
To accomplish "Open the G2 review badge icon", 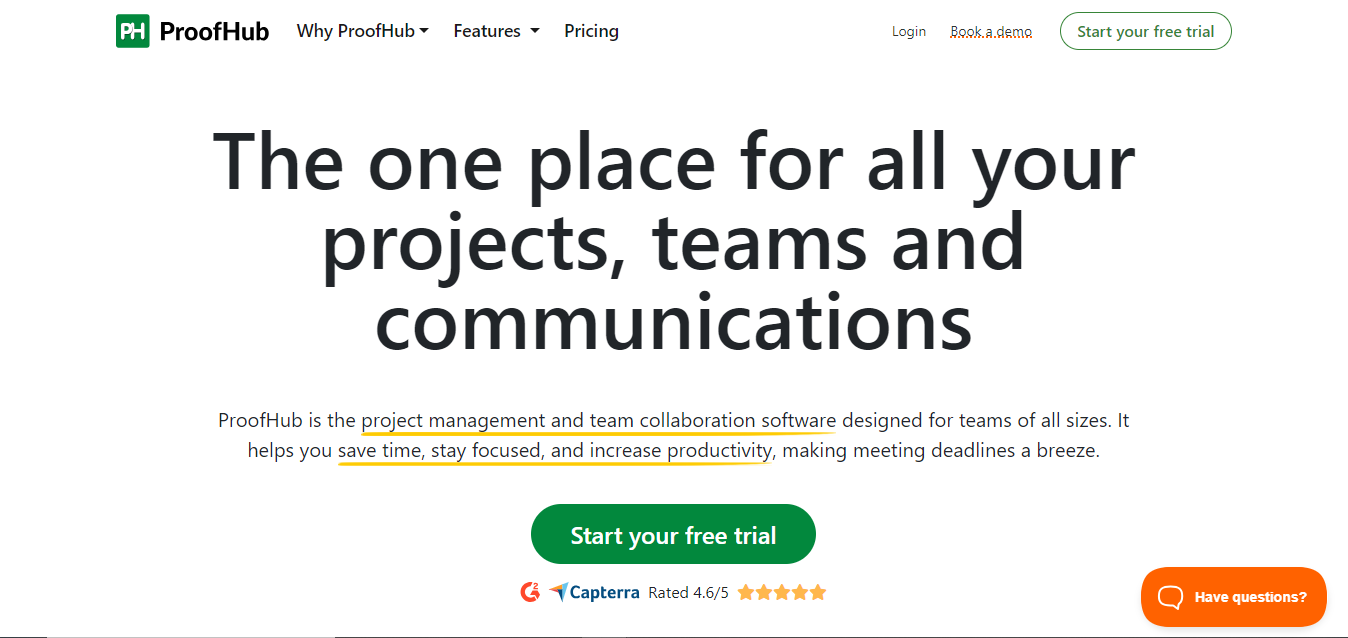I will tap(530, 592).
